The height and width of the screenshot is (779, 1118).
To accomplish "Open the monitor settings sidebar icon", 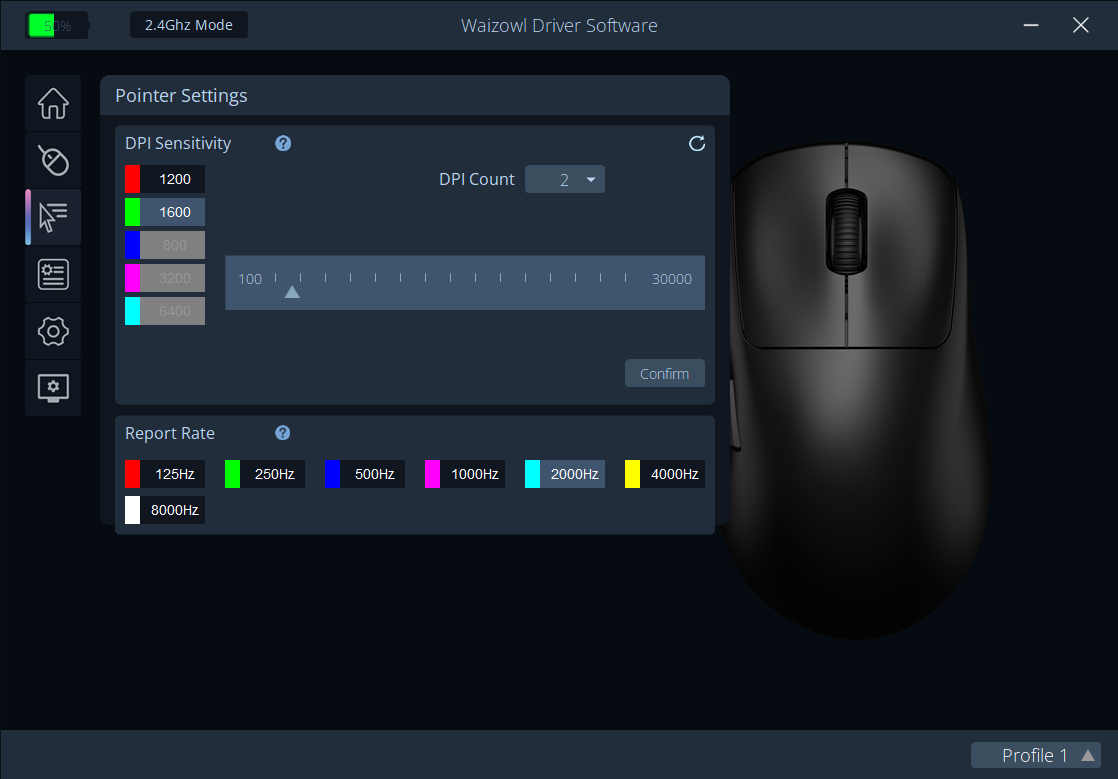I will click(x=53, y=388).
